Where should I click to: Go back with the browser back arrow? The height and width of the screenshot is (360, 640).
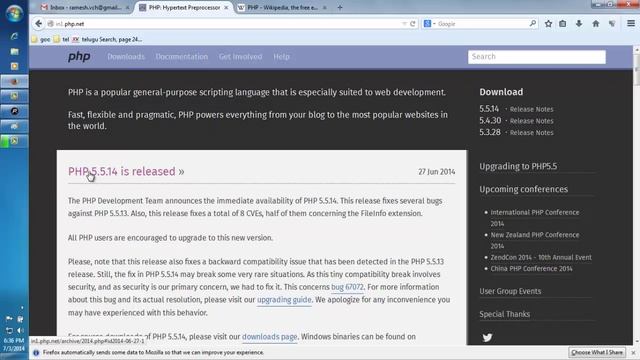pos(38,24)
